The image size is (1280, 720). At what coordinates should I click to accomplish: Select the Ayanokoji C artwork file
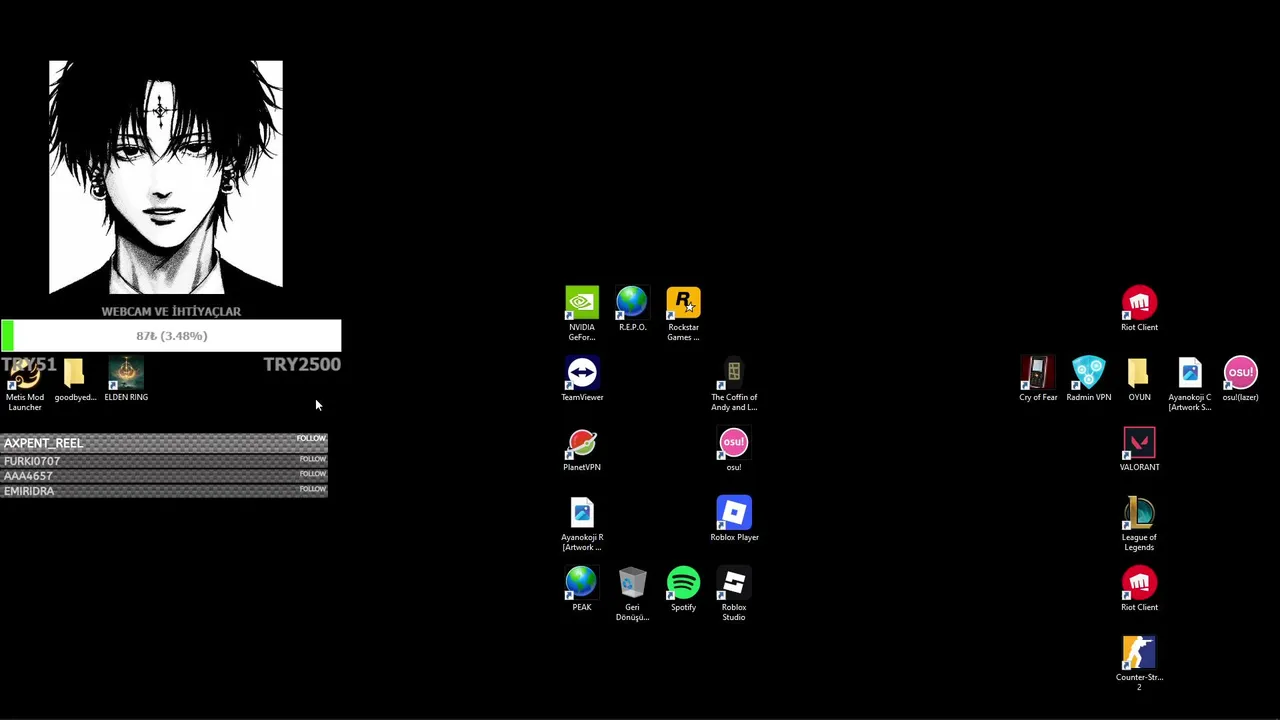pyautogui.click(x=1190, y=373)
